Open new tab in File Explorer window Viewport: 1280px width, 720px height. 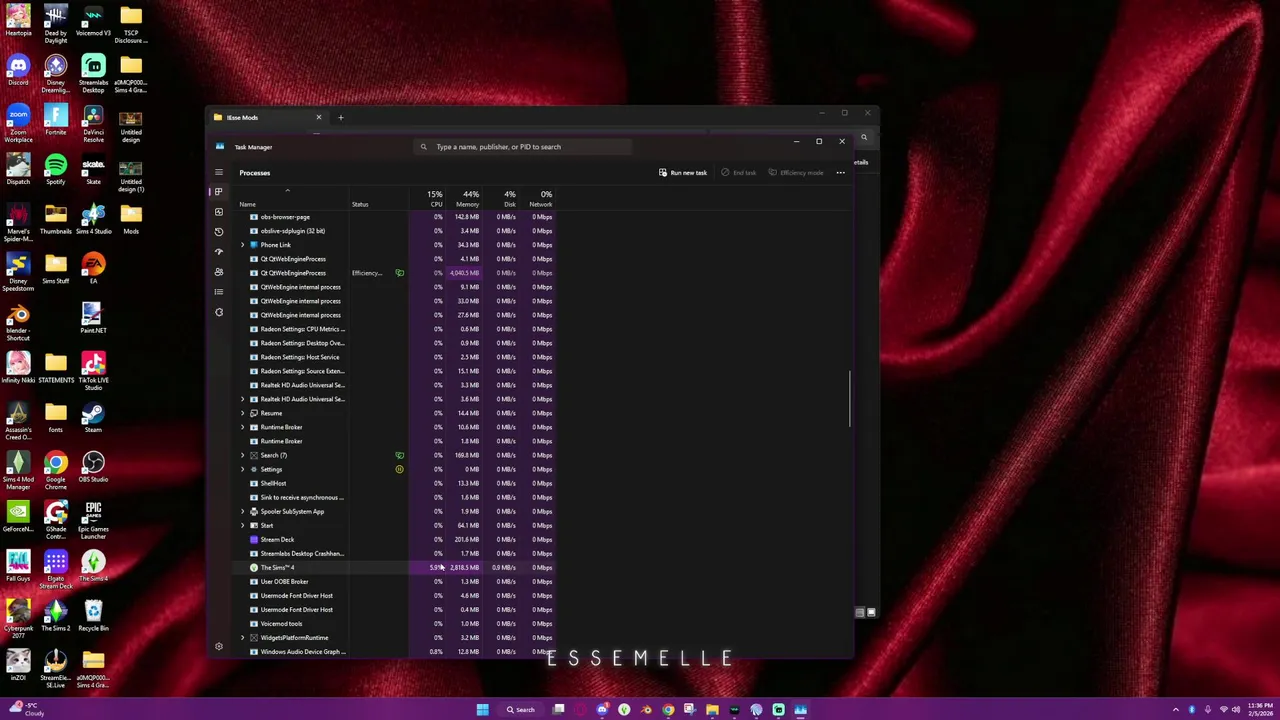(x=340, y=118)
